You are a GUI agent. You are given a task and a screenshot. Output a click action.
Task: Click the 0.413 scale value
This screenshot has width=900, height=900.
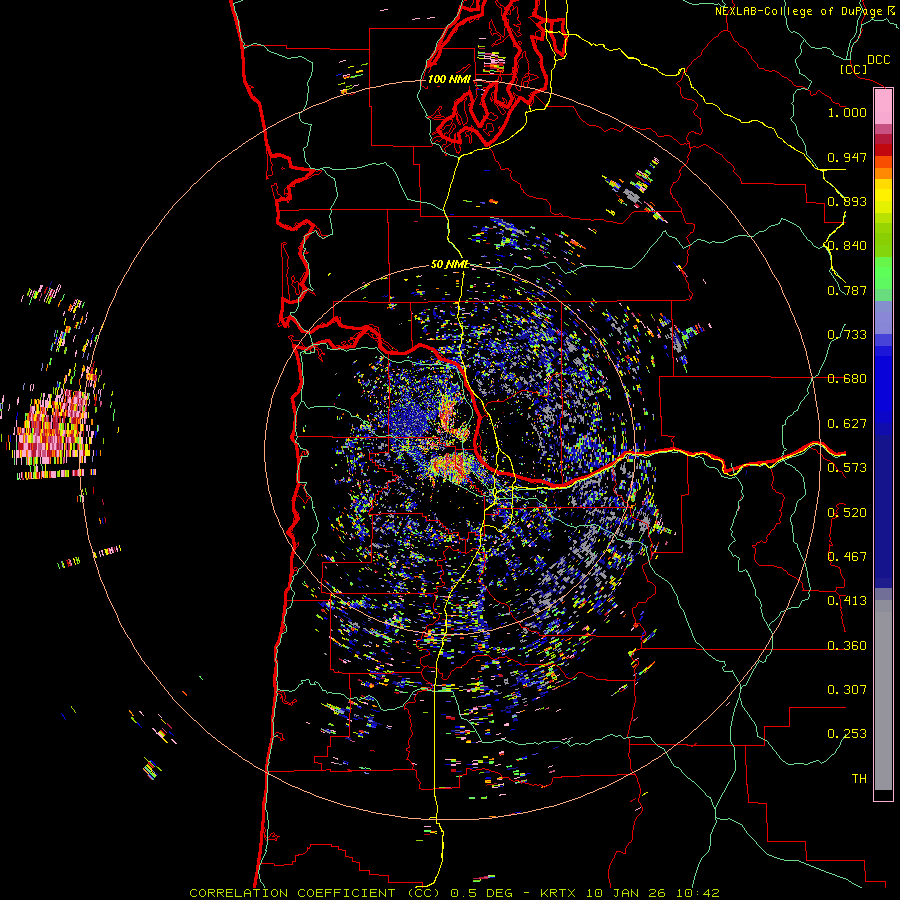847,601
